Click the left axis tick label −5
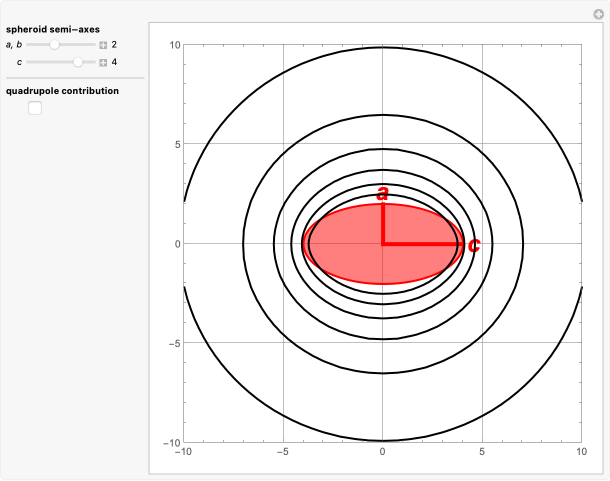This screenshot has height=481, width=610. (173, 343)
